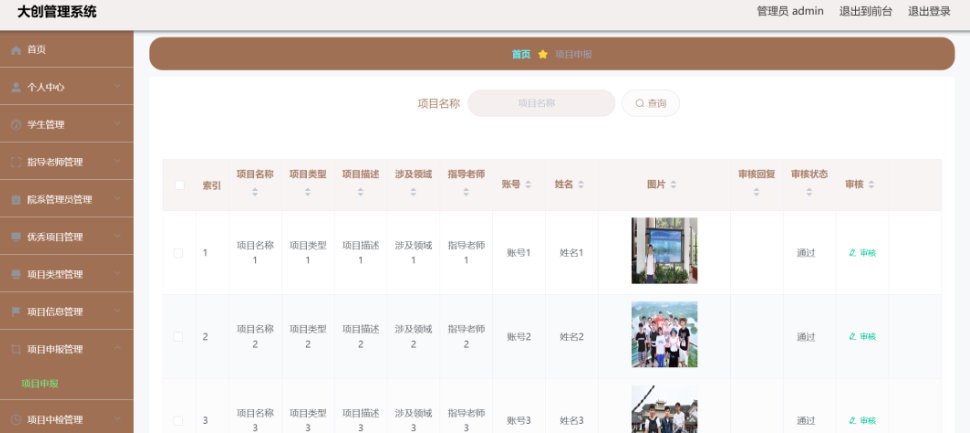
Task: Open the row 3 image thumbnail
Action: coord(664,409)
